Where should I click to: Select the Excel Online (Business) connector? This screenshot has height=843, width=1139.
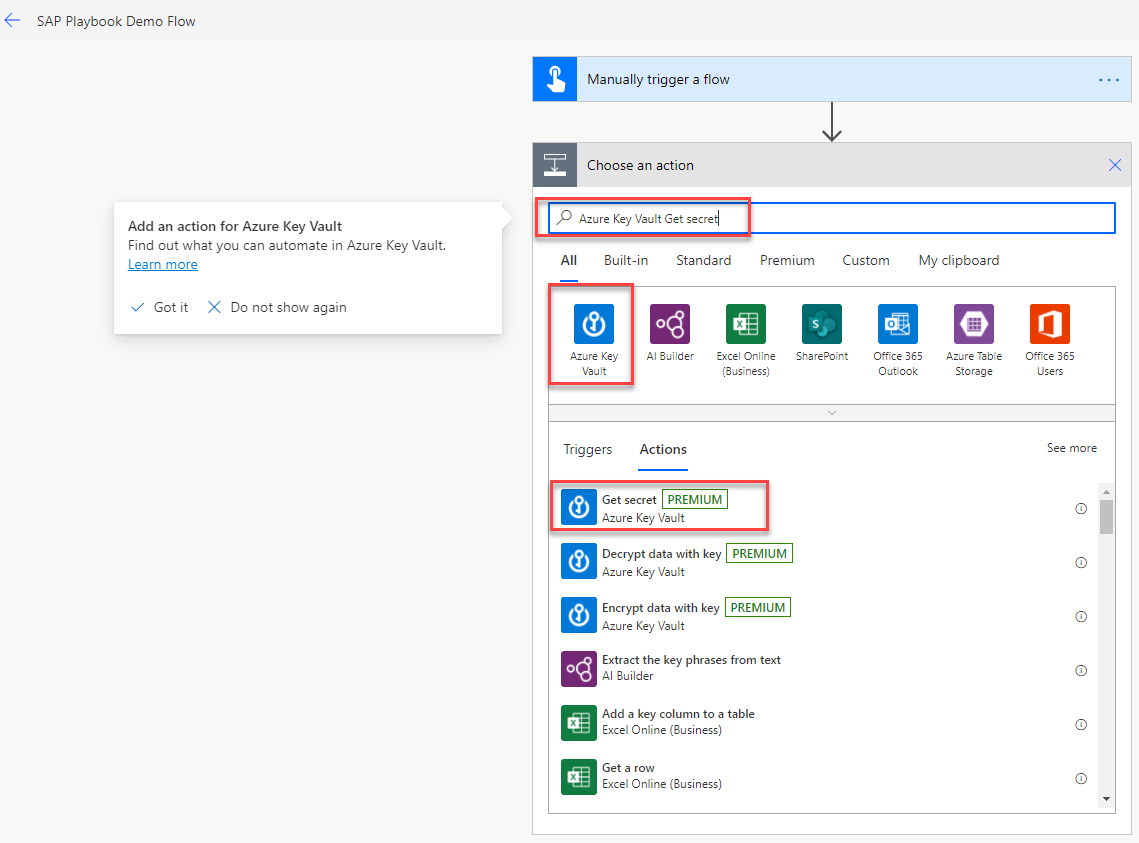[745, 340]
